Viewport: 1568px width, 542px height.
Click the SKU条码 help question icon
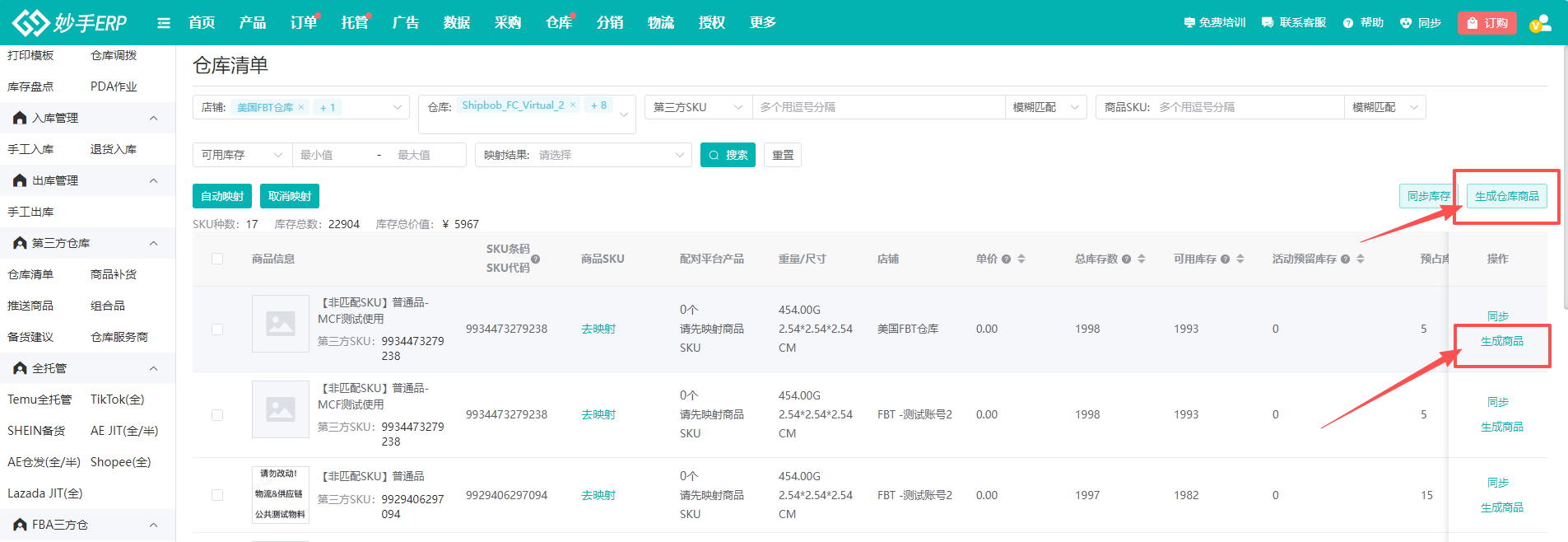click(536, 259)
